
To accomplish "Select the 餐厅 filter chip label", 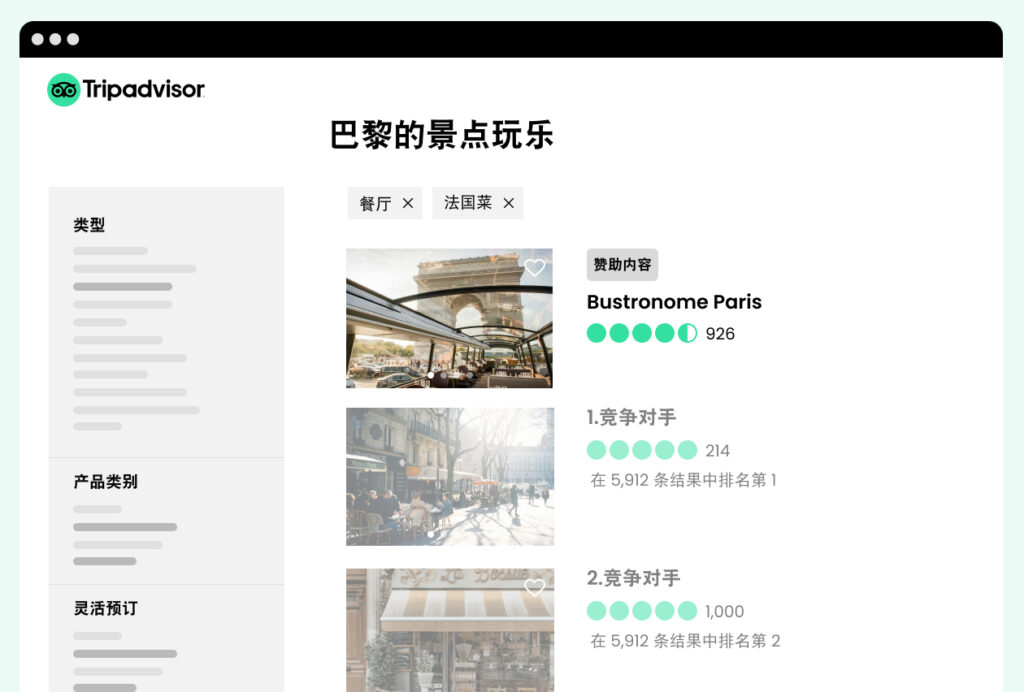I will point(376,203).
